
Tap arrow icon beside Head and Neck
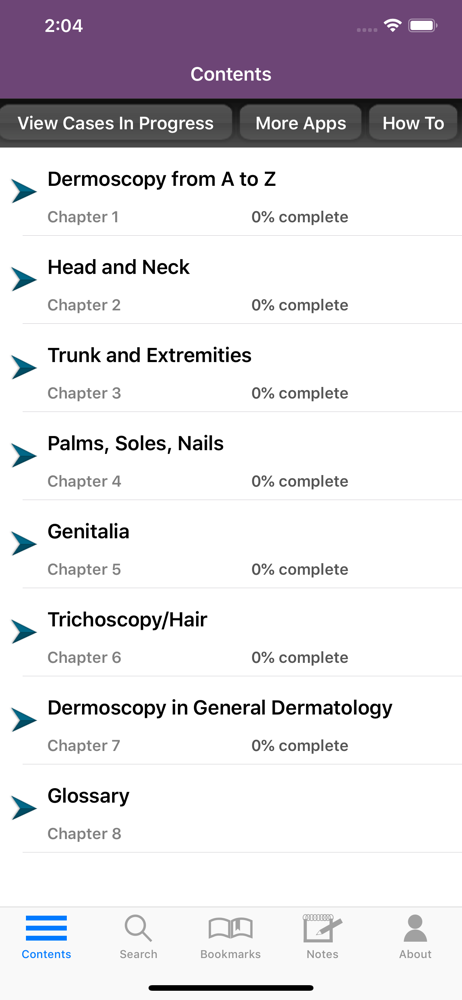point(24,279)
